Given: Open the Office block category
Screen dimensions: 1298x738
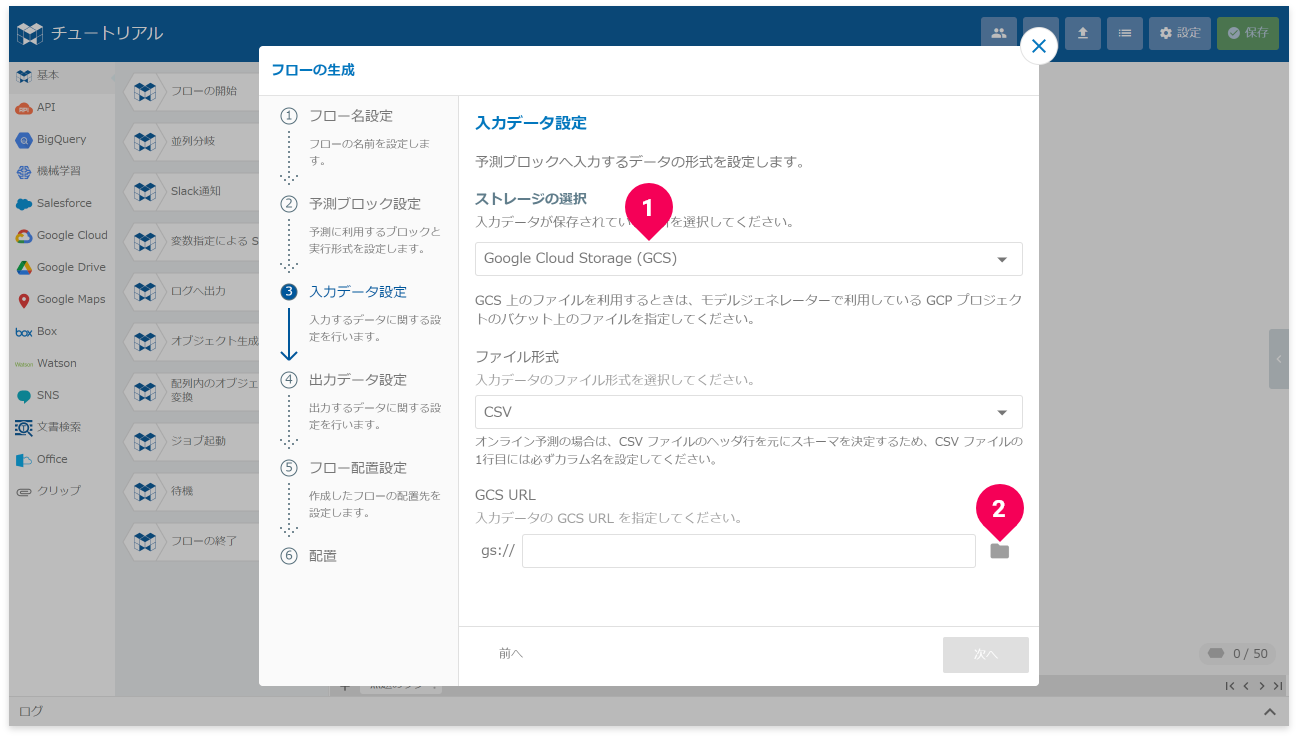Looking at the screenshot, I should (61, 459).
